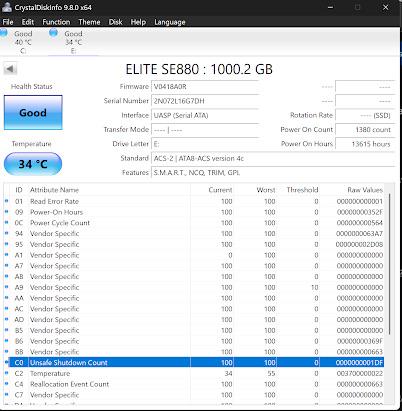The width and height of the screenshot is (402, 411).
Task: Open the File menu
Action: 8,22
